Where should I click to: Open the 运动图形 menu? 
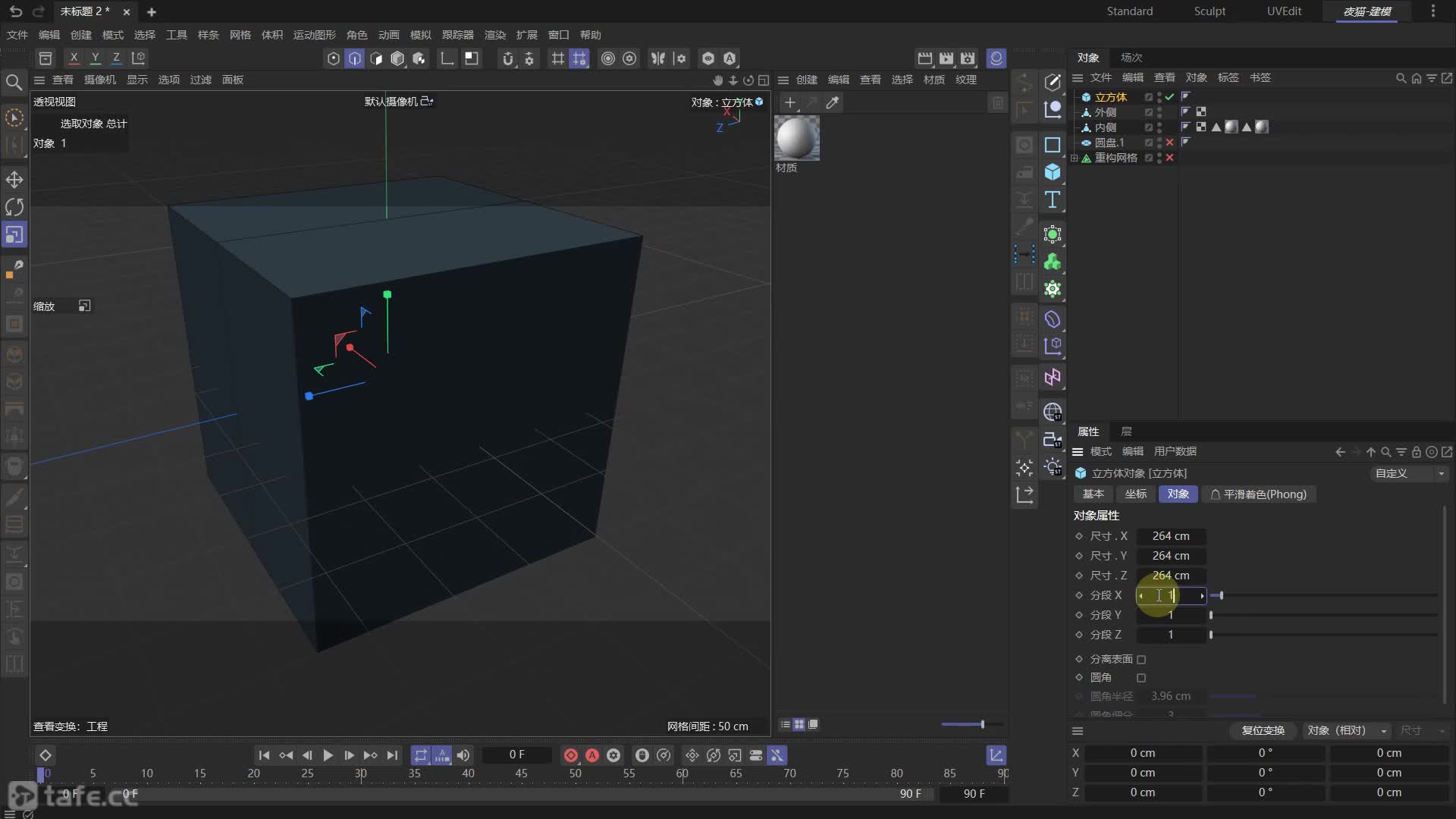coord(315,35)
